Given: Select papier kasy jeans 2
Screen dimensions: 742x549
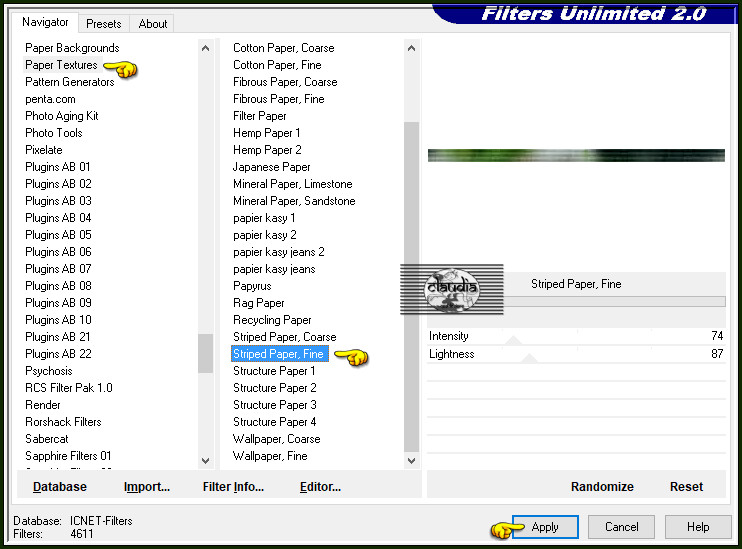Looking at the screenshot, I should 279,252.
